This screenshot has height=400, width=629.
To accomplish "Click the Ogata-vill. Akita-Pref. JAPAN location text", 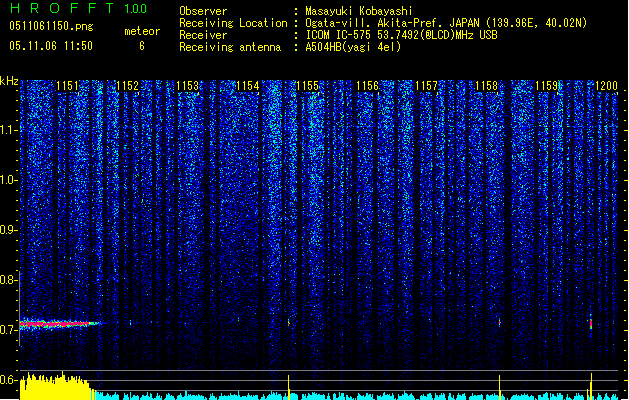I will click(446, 23).
